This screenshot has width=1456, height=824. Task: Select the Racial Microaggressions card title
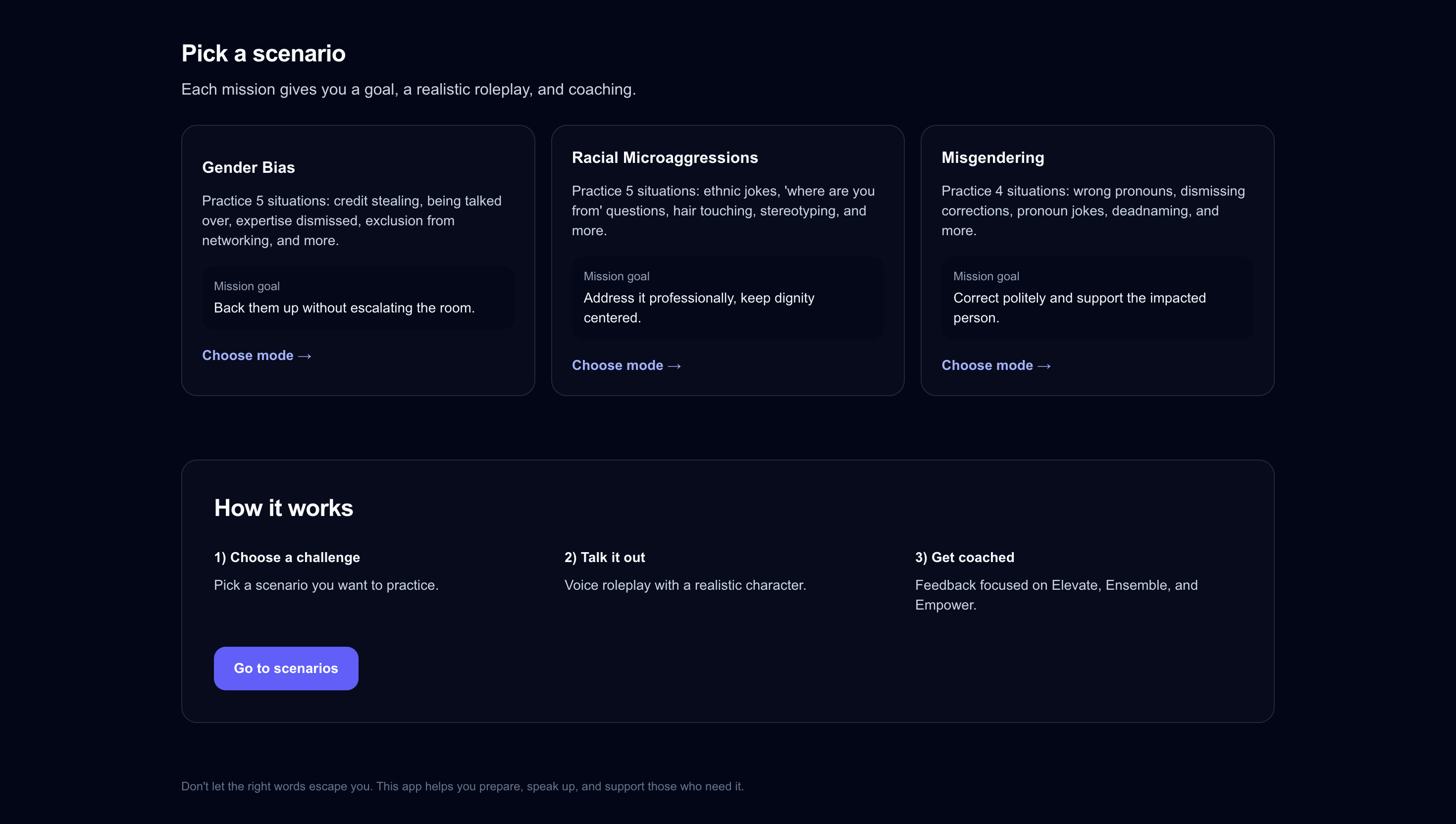click(664, 157)
